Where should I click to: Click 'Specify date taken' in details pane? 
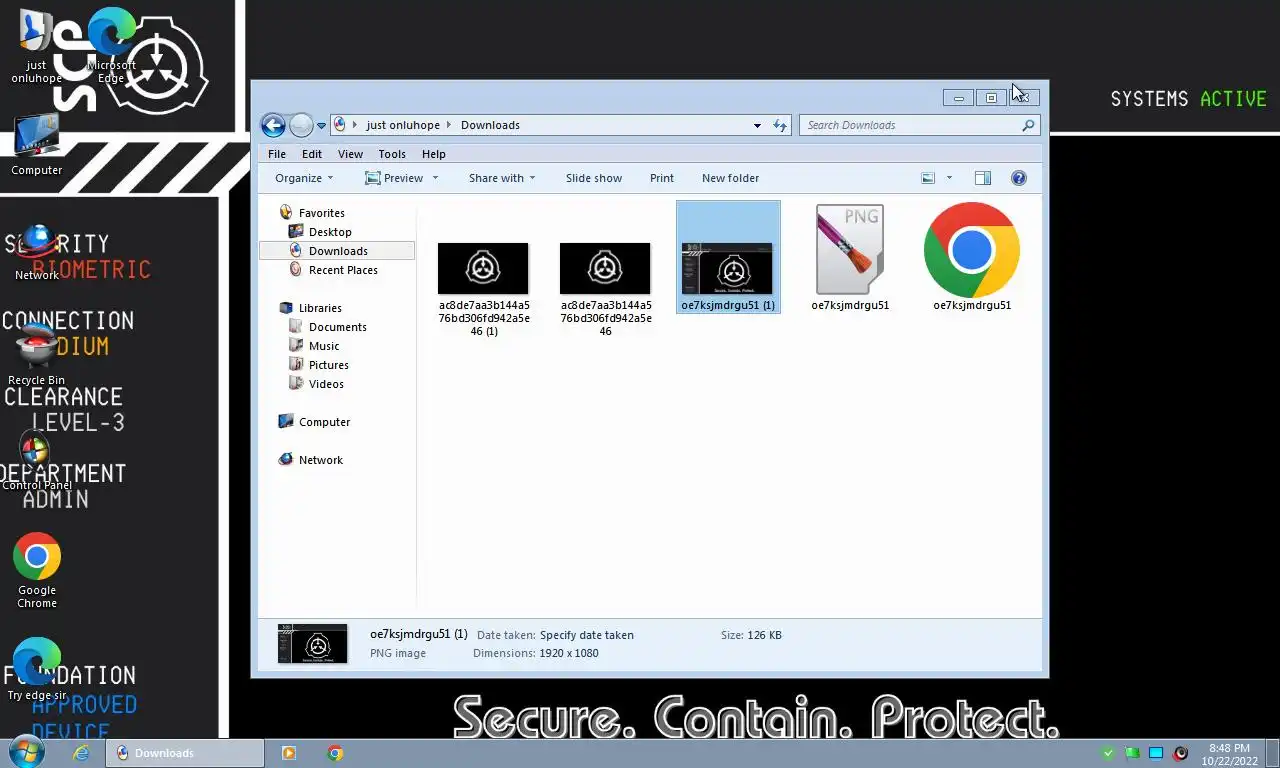coord(586,635)
